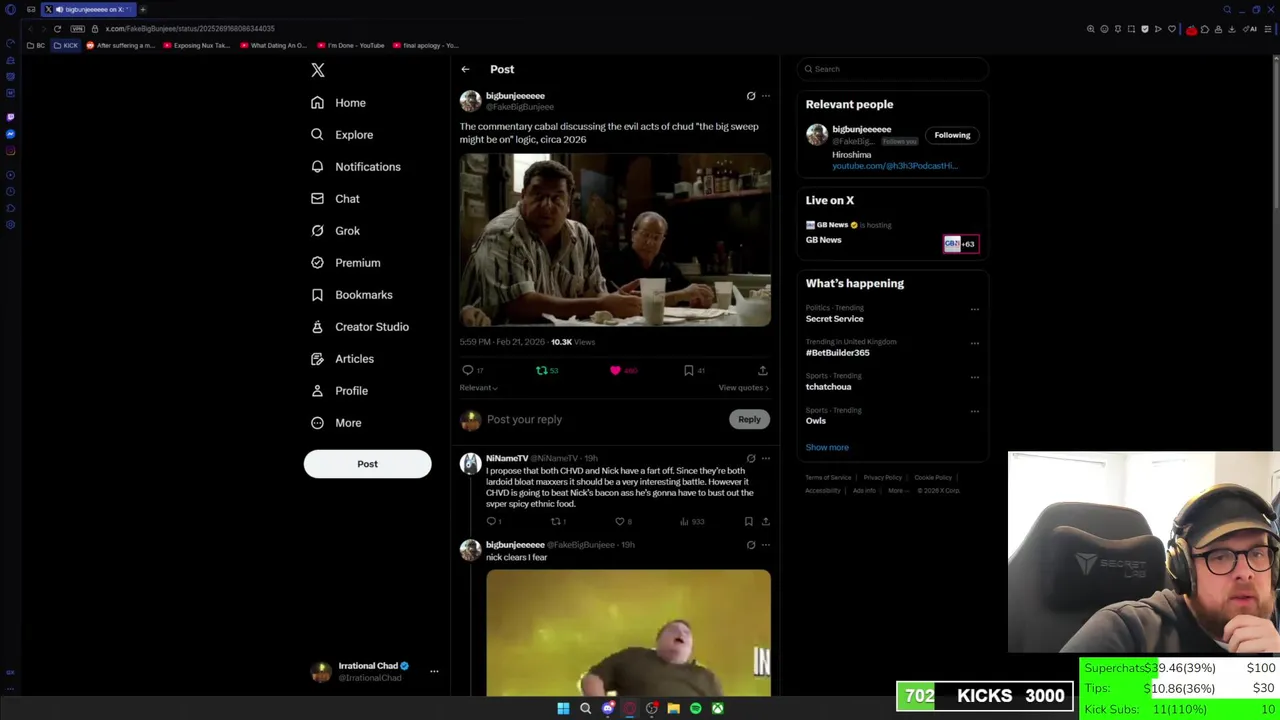Open Explore in sidebar
Screen dimensions: 1280x720
342,135
